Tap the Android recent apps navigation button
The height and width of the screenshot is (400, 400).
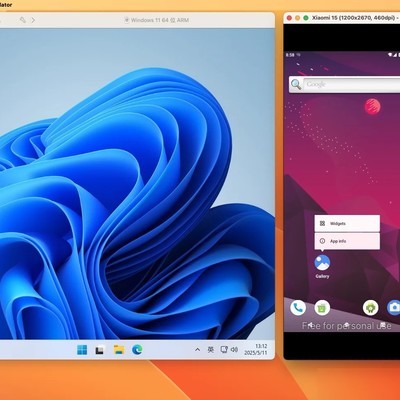[x=383, y=325]
